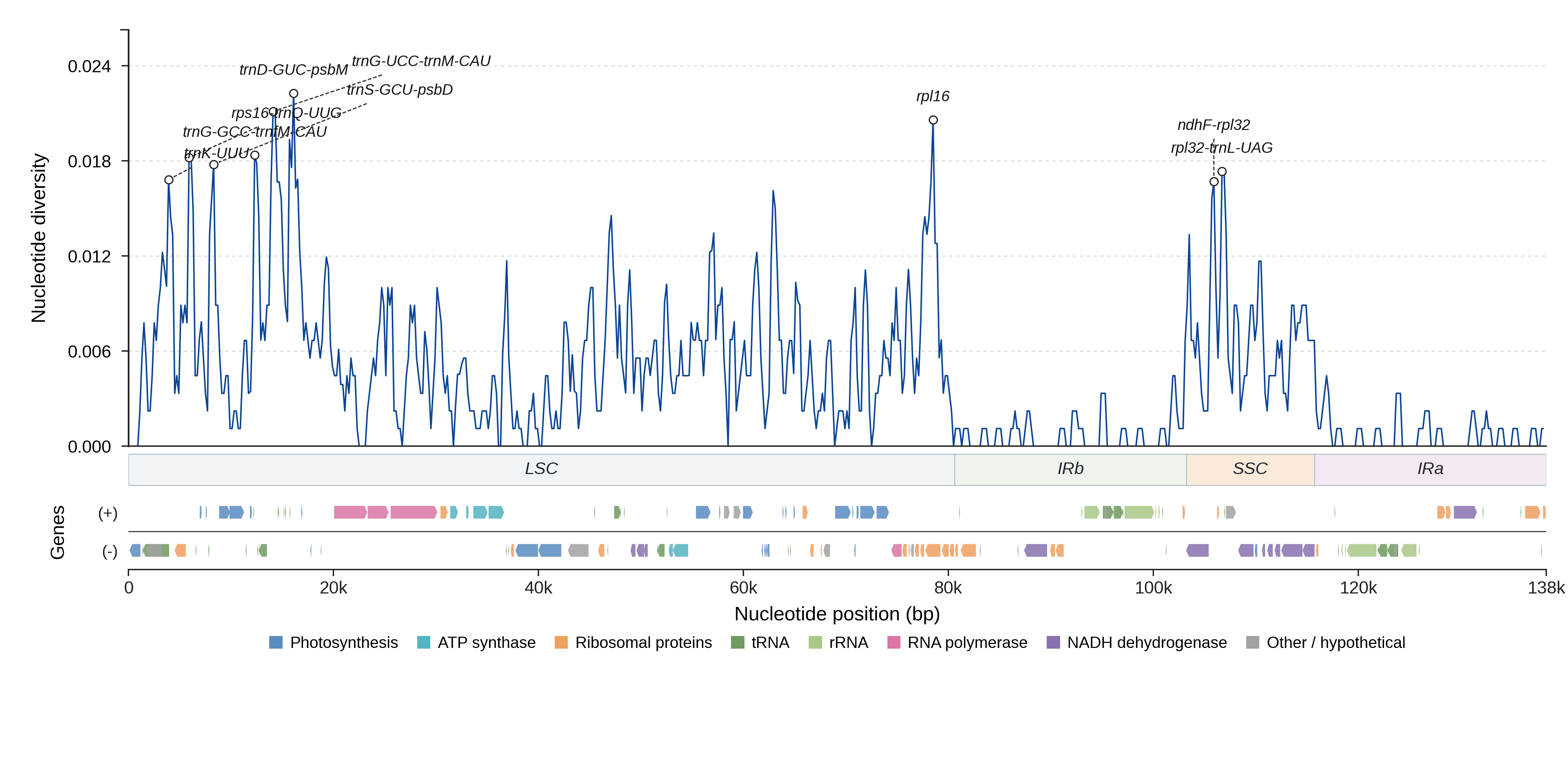Click the Genes track label

pos(57,532)
